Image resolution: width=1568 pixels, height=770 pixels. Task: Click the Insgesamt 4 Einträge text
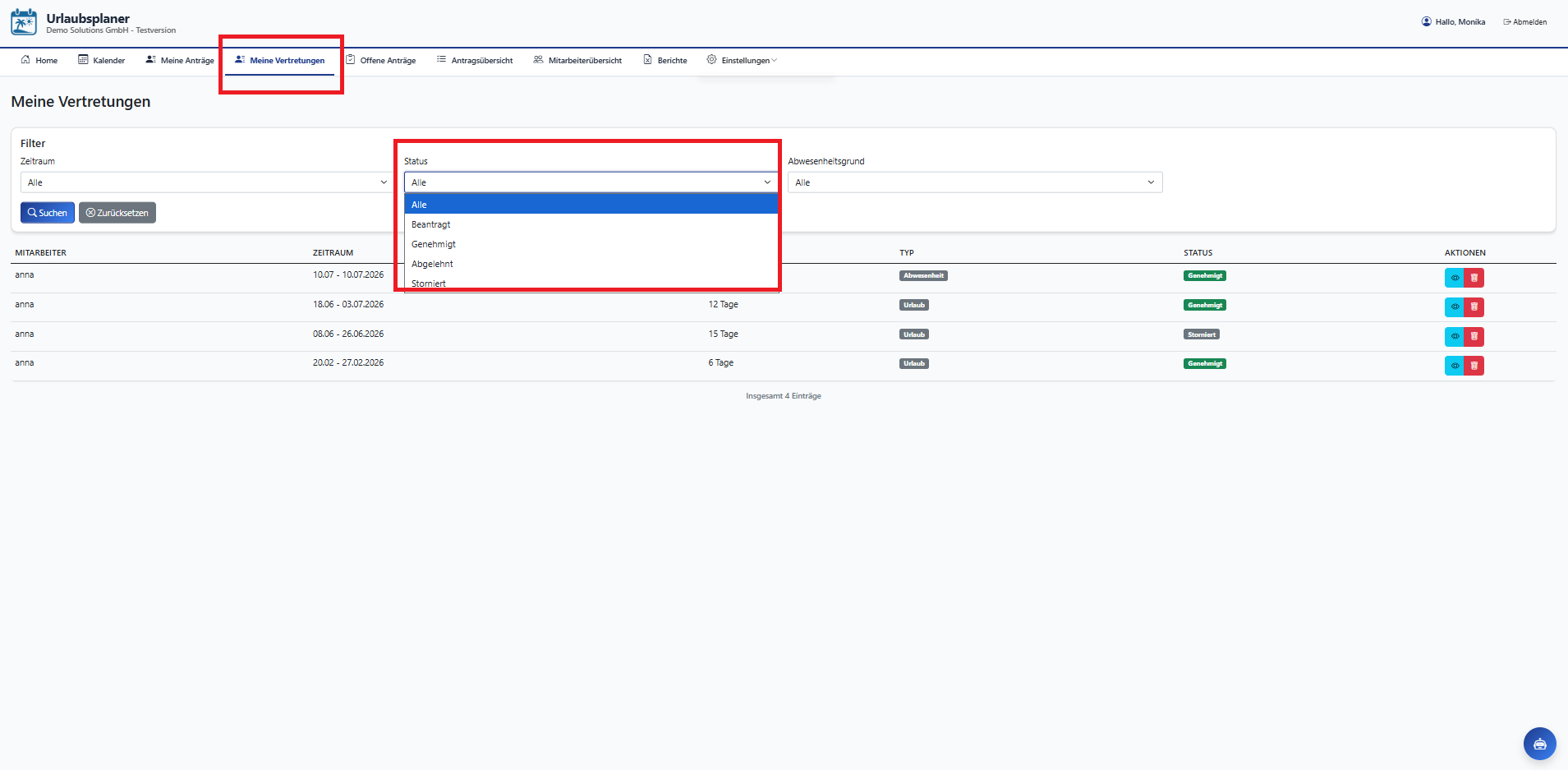tap(784, 396)
